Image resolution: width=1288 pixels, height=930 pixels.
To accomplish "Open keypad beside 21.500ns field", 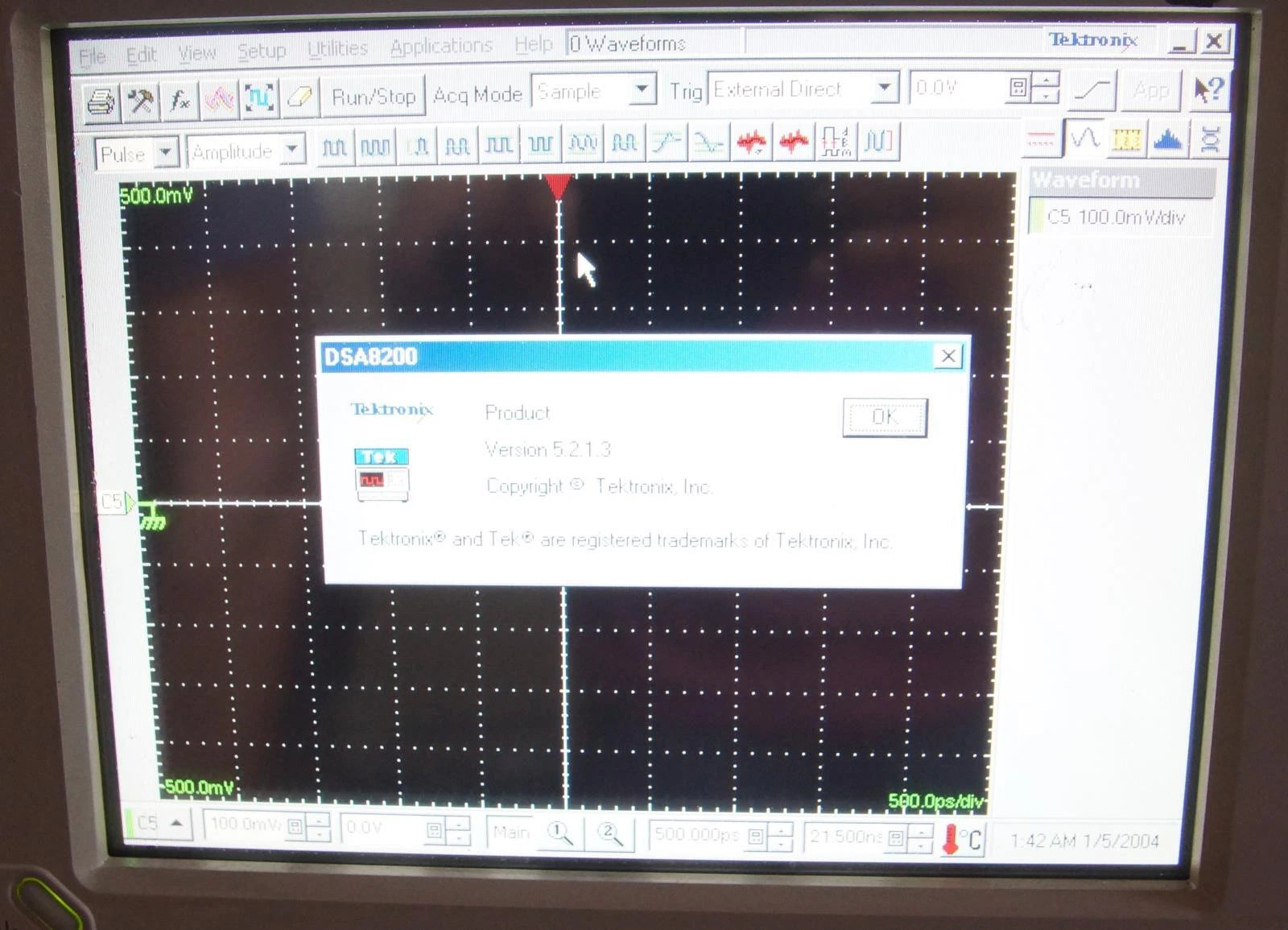I will [896, 839].
